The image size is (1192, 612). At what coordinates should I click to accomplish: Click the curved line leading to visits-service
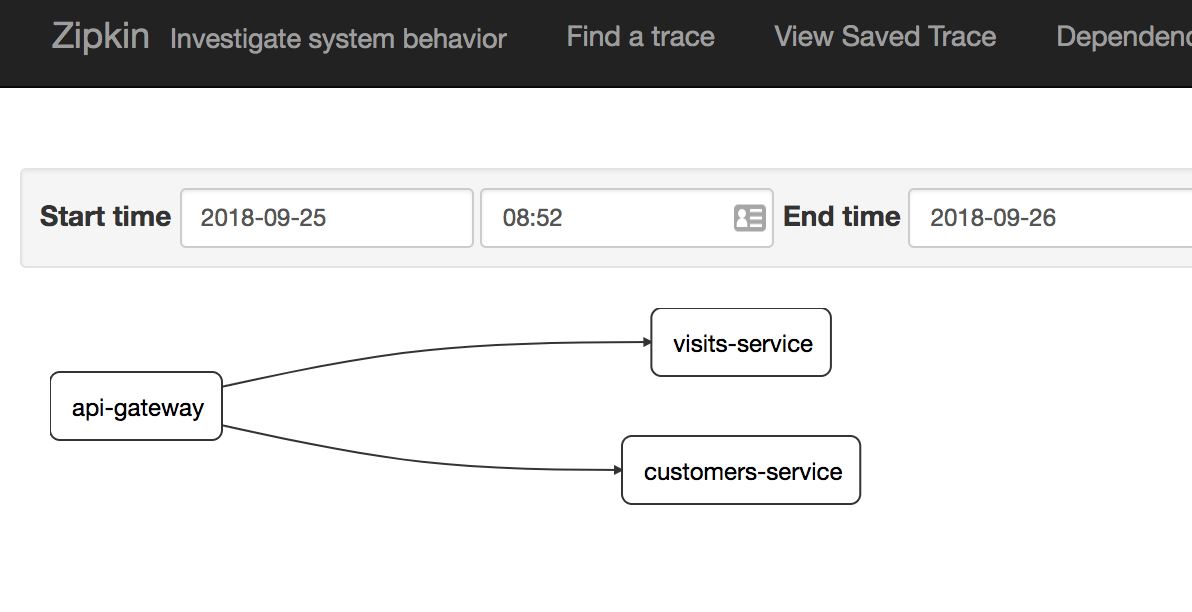click(x=420, y=350)
